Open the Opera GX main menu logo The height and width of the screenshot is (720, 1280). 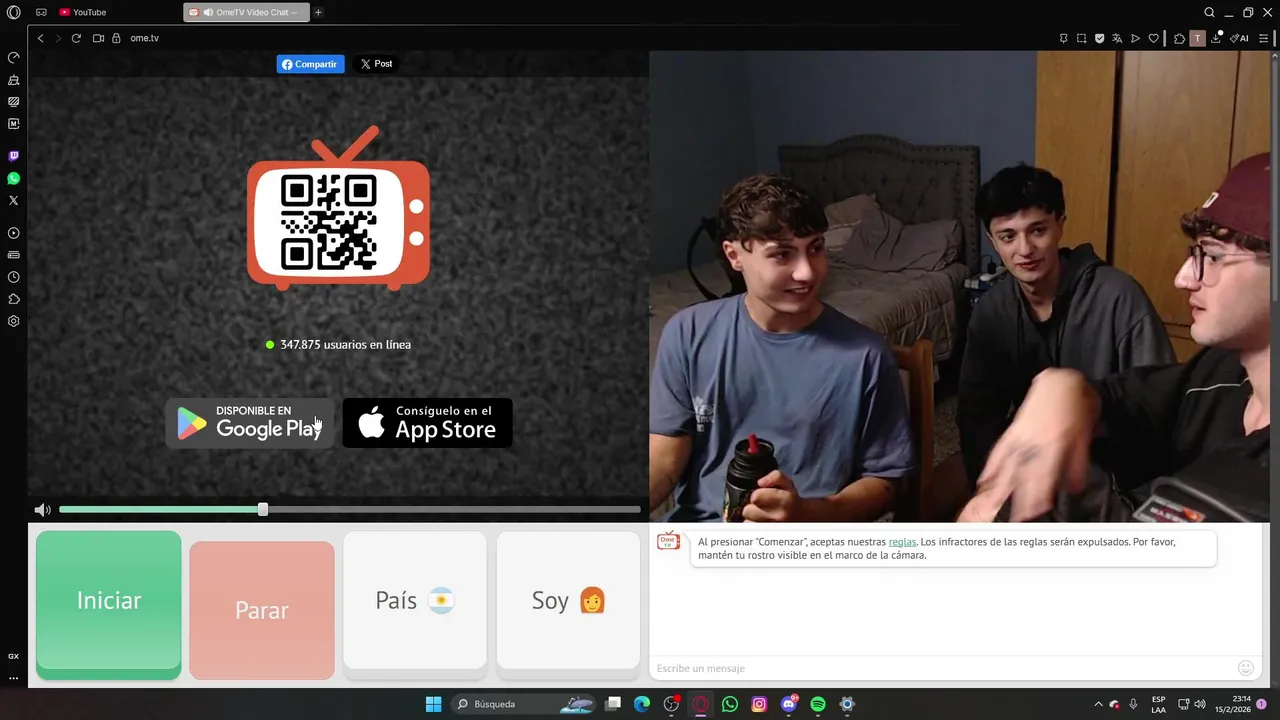click(x=13, y=12)
